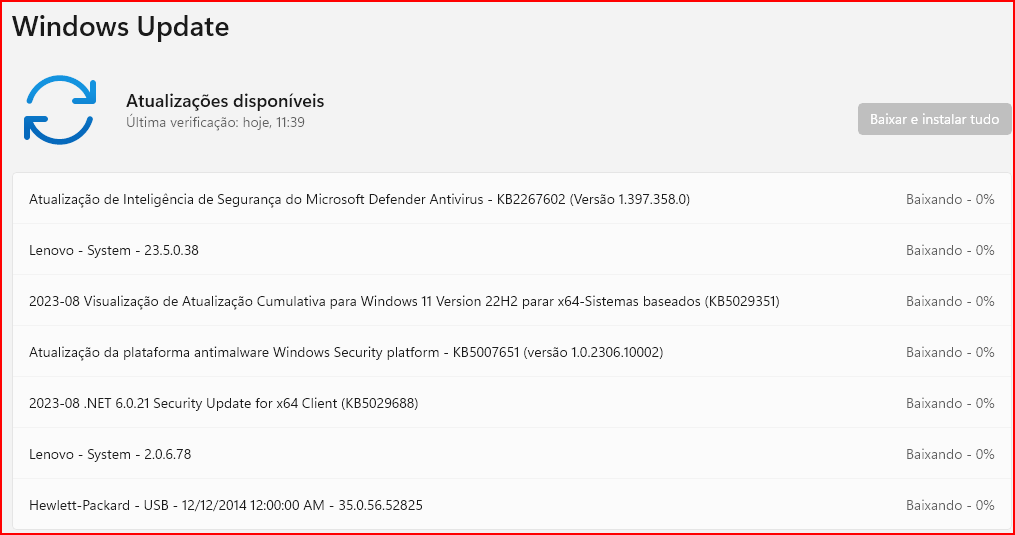The height and width of the screenshot is (535, 1015).
Task: Select the 'Windows Update' page title
Action: [x=120, y=27]
